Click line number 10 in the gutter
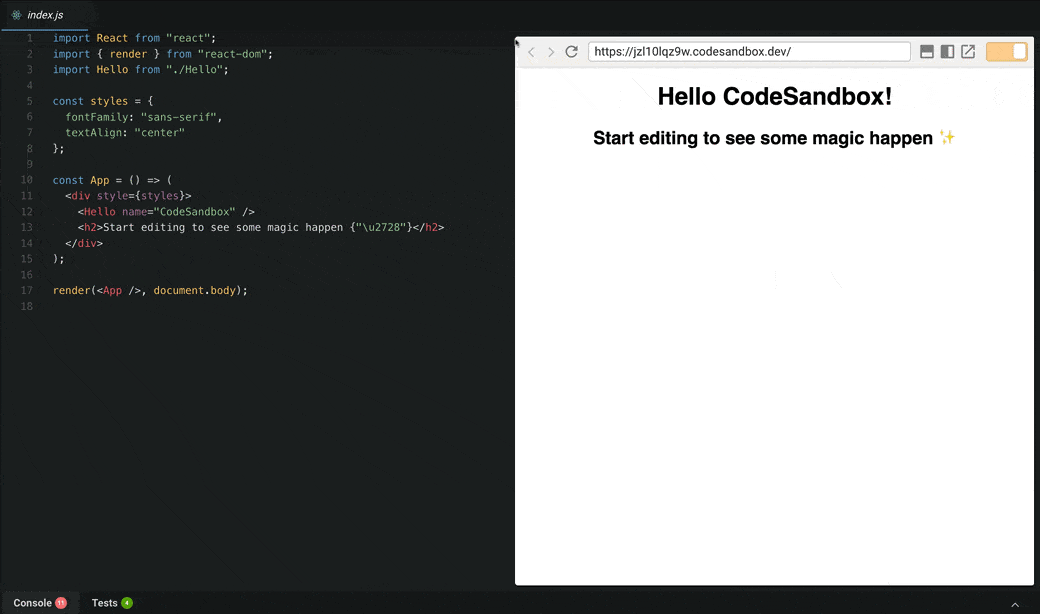Screen dimensions: 1040x614 pyautogui.click(x=26, y=180)
